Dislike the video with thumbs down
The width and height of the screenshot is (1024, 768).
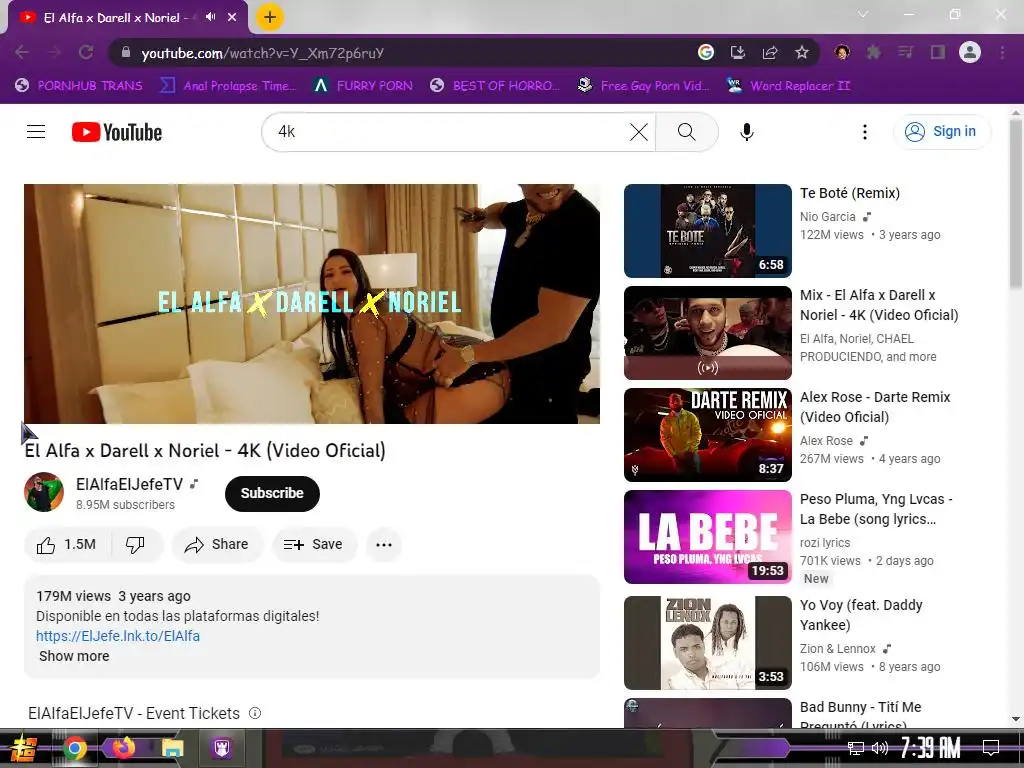(135, 545)
